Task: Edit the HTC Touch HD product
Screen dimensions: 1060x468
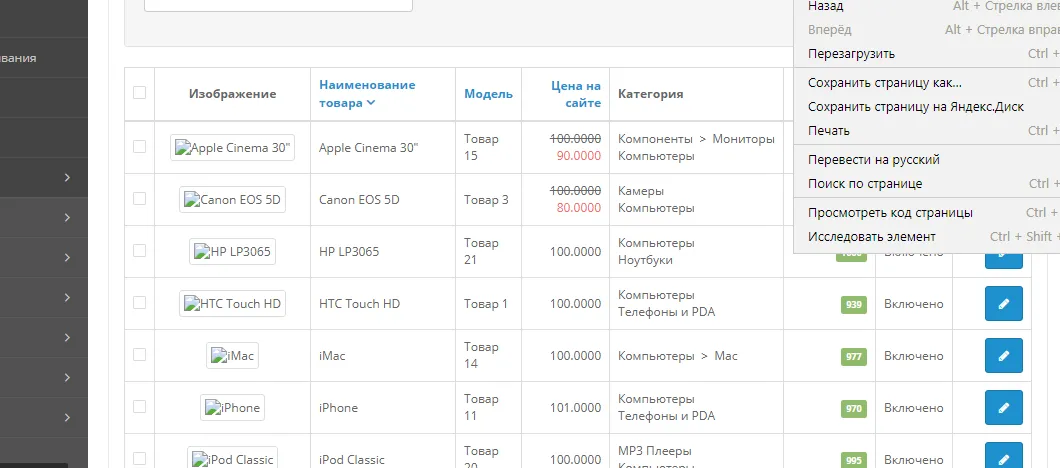Action: pyautogui.click(x=1003, y=304)
